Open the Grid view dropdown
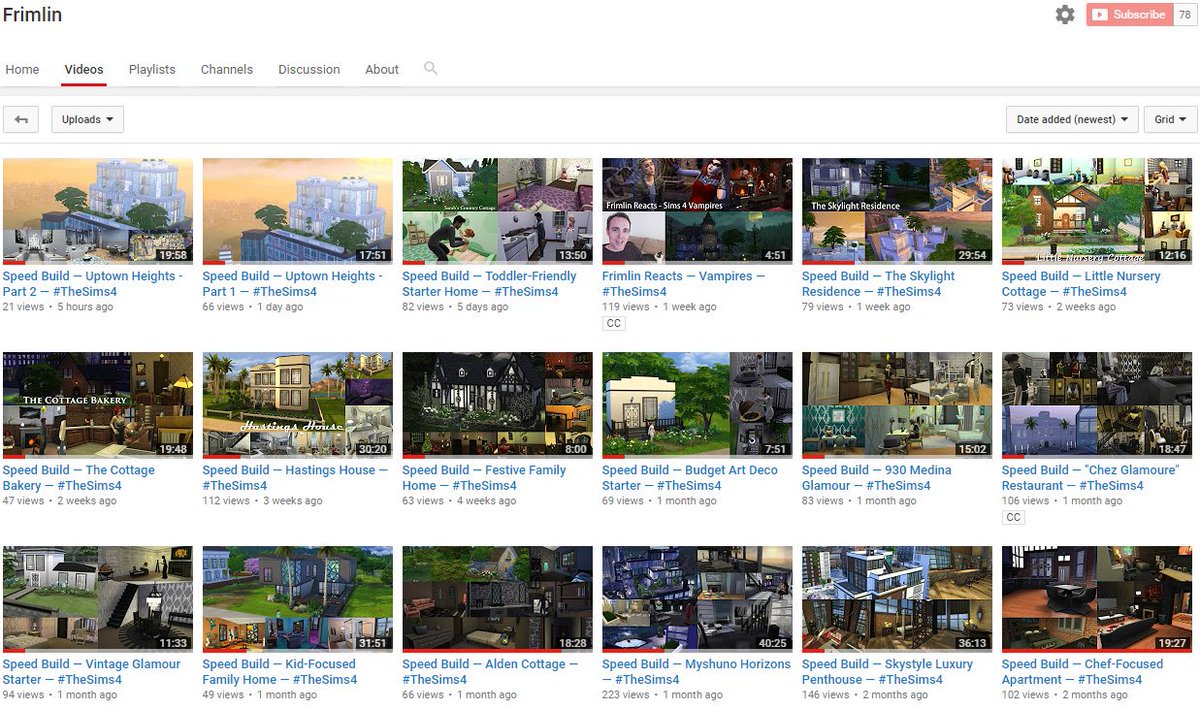 1170,119
